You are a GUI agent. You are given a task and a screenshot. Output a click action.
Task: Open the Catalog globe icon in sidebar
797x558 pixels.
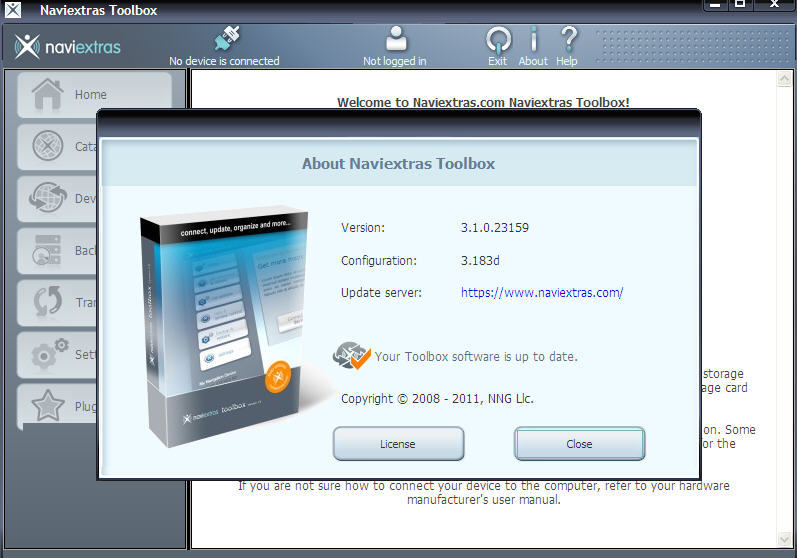pos(48,146)
